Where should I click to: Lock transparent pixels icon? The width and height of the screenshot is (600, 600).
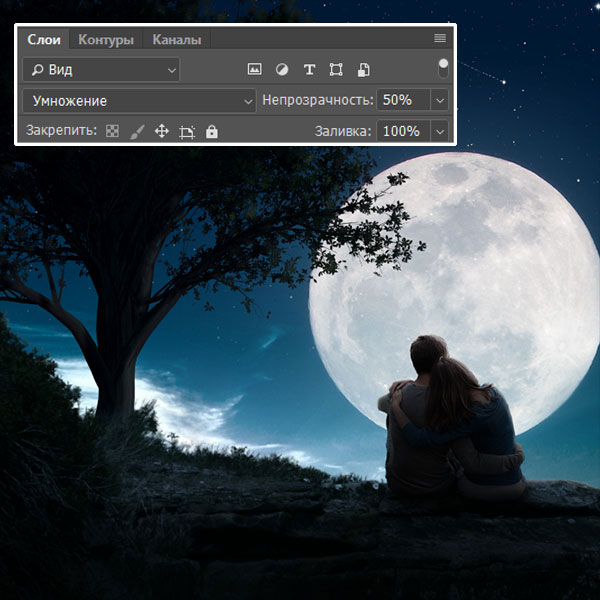pos(112,131)
